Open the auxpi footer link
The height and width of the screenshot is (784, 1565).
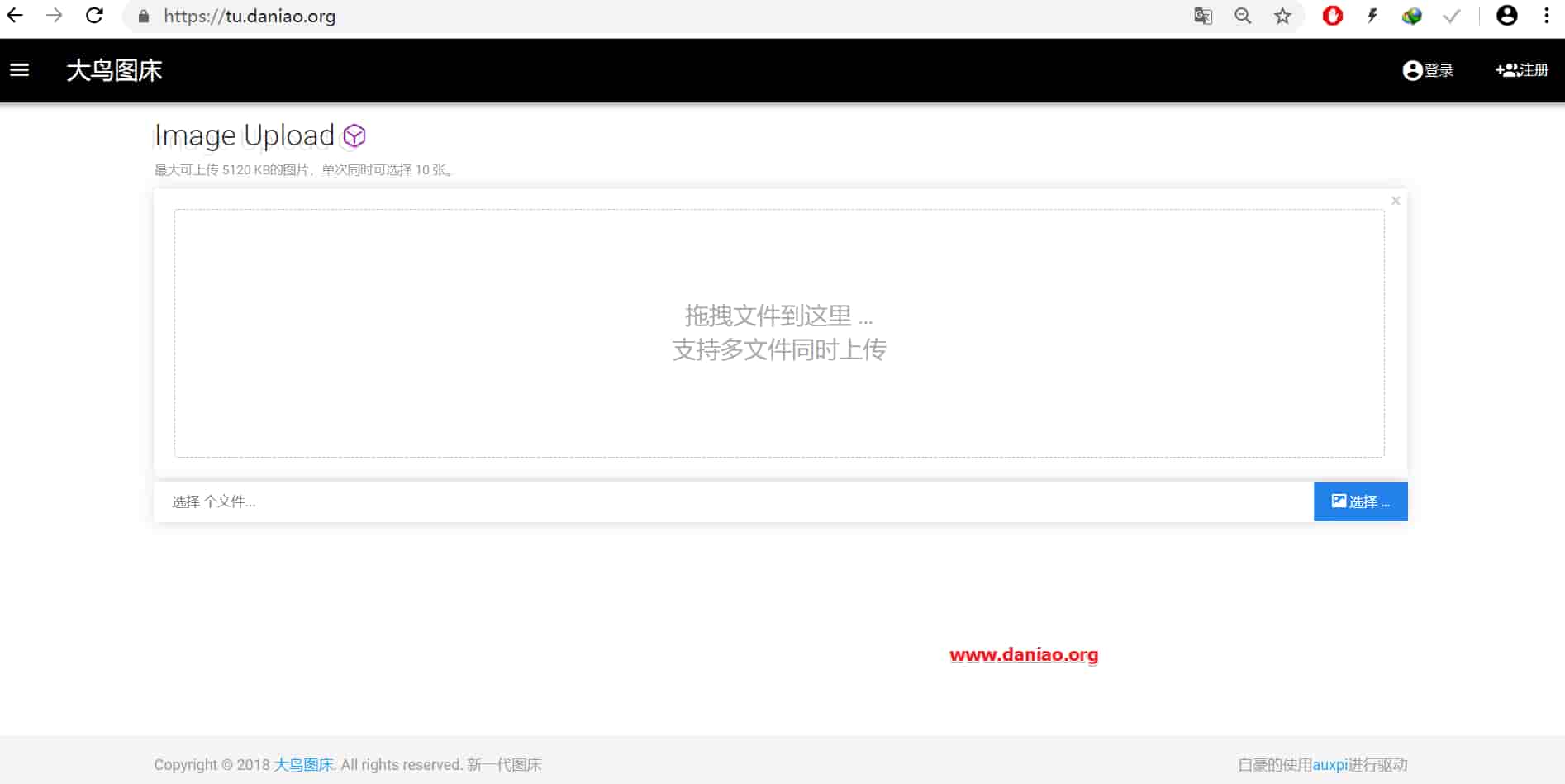[x=1330, y=765]
